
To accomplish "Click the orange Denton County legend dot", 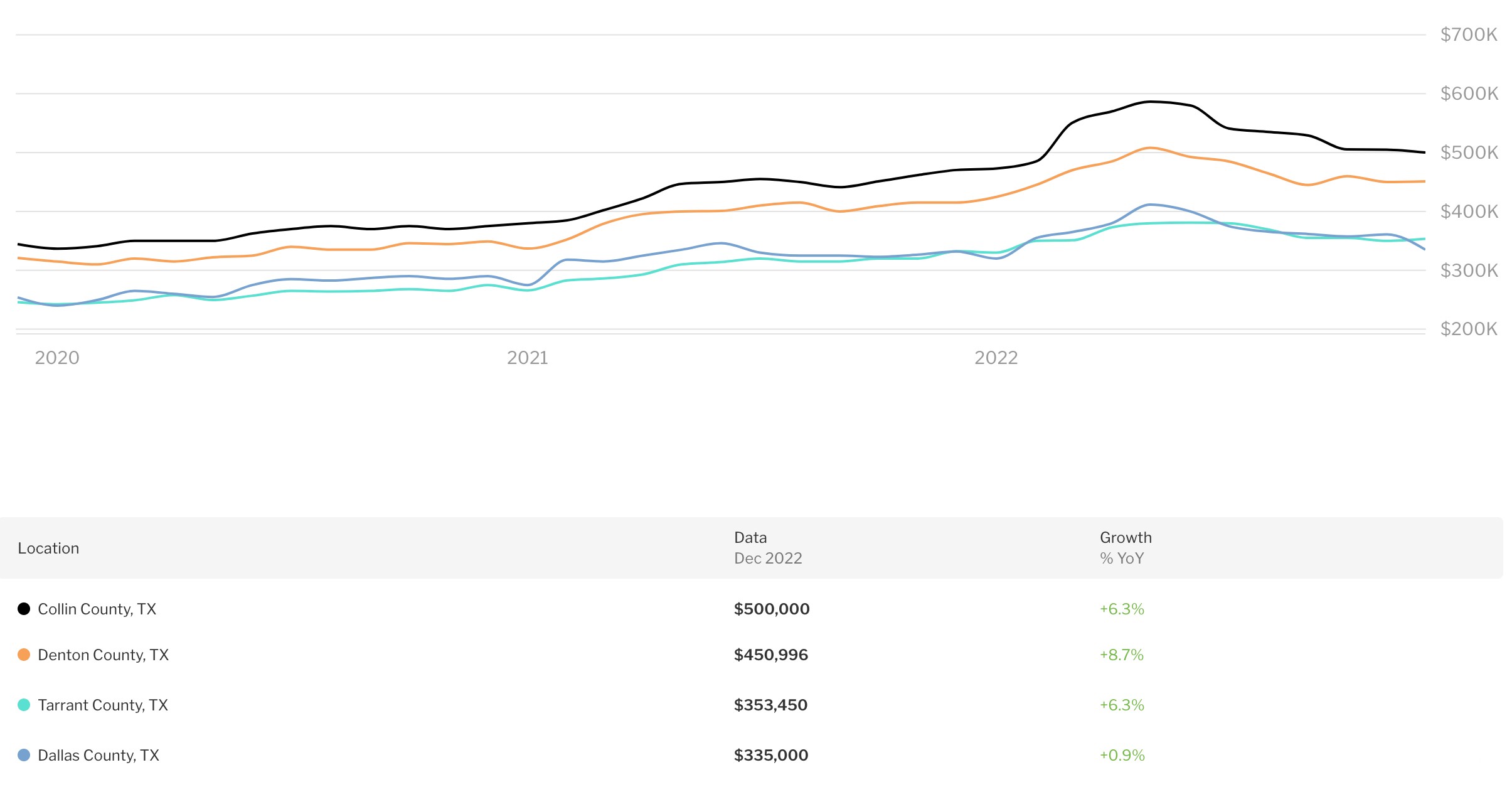I will [24, 655].
